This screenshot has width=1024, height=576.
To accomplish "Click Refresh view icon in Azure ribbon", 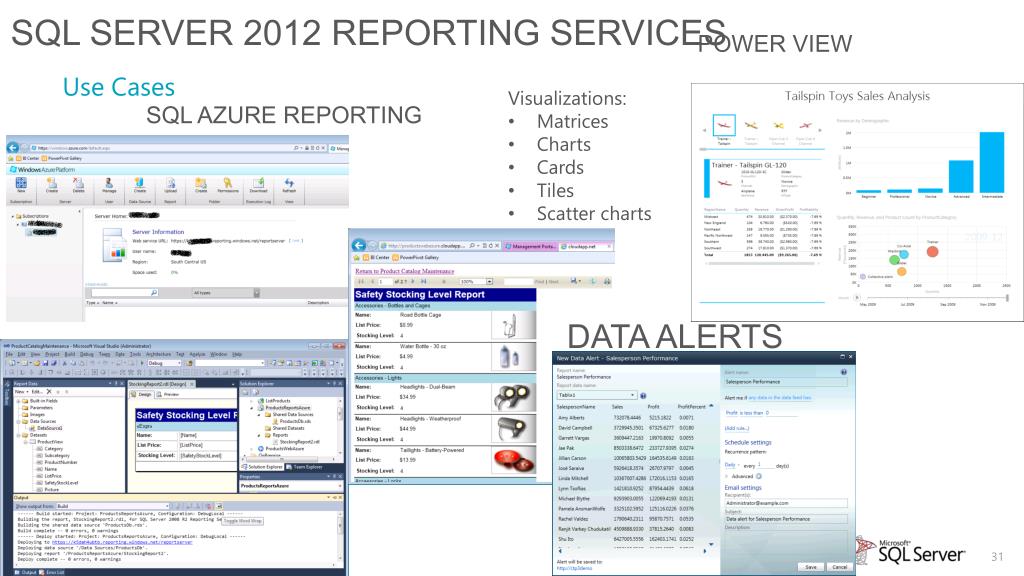I will click(x=289, y=185).
